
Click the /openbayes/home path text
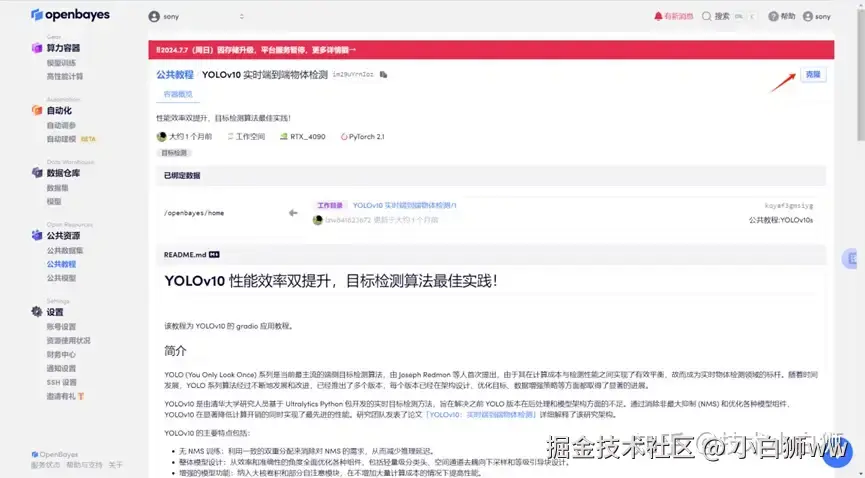[x=194, y=213]
